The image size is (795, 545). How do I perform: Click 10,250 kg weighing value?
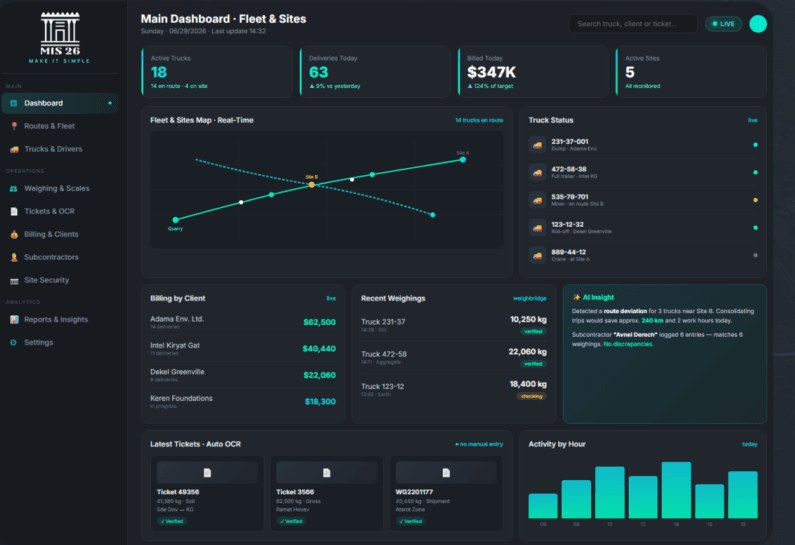tap(528, 319)
